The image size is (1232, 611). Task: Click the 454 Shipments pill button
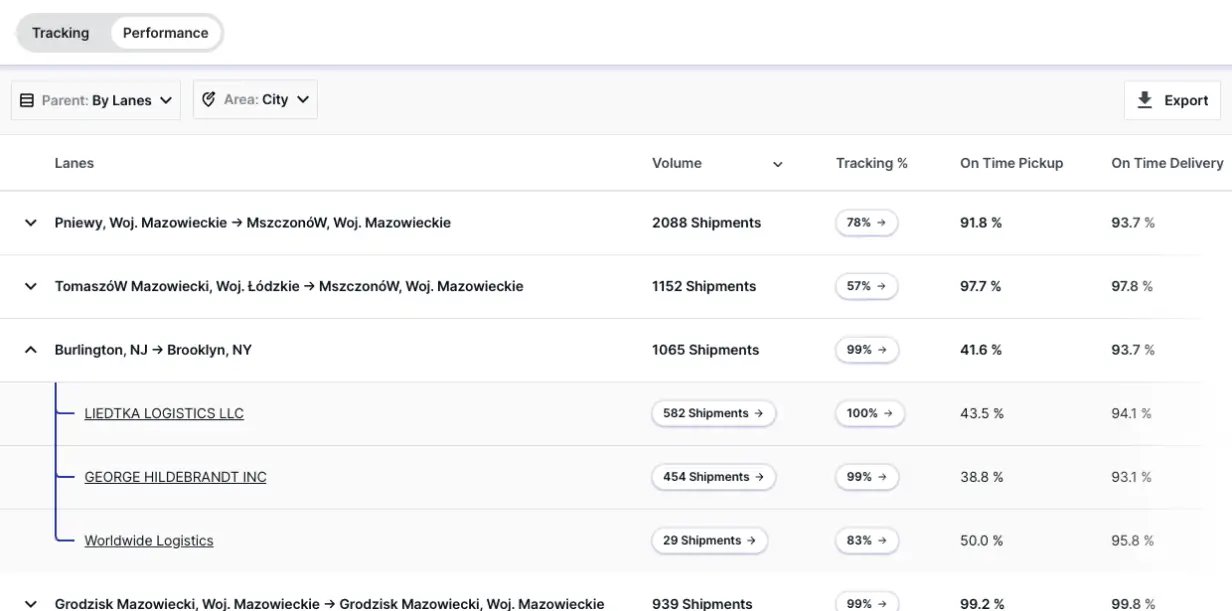tap(713, 477)
